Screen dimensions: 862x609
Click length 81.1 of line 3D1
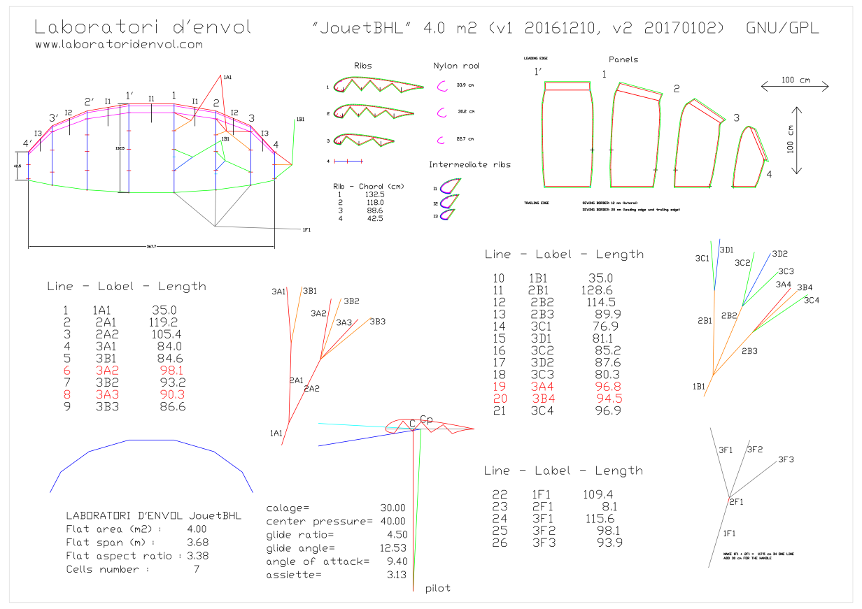coord(603,339)
